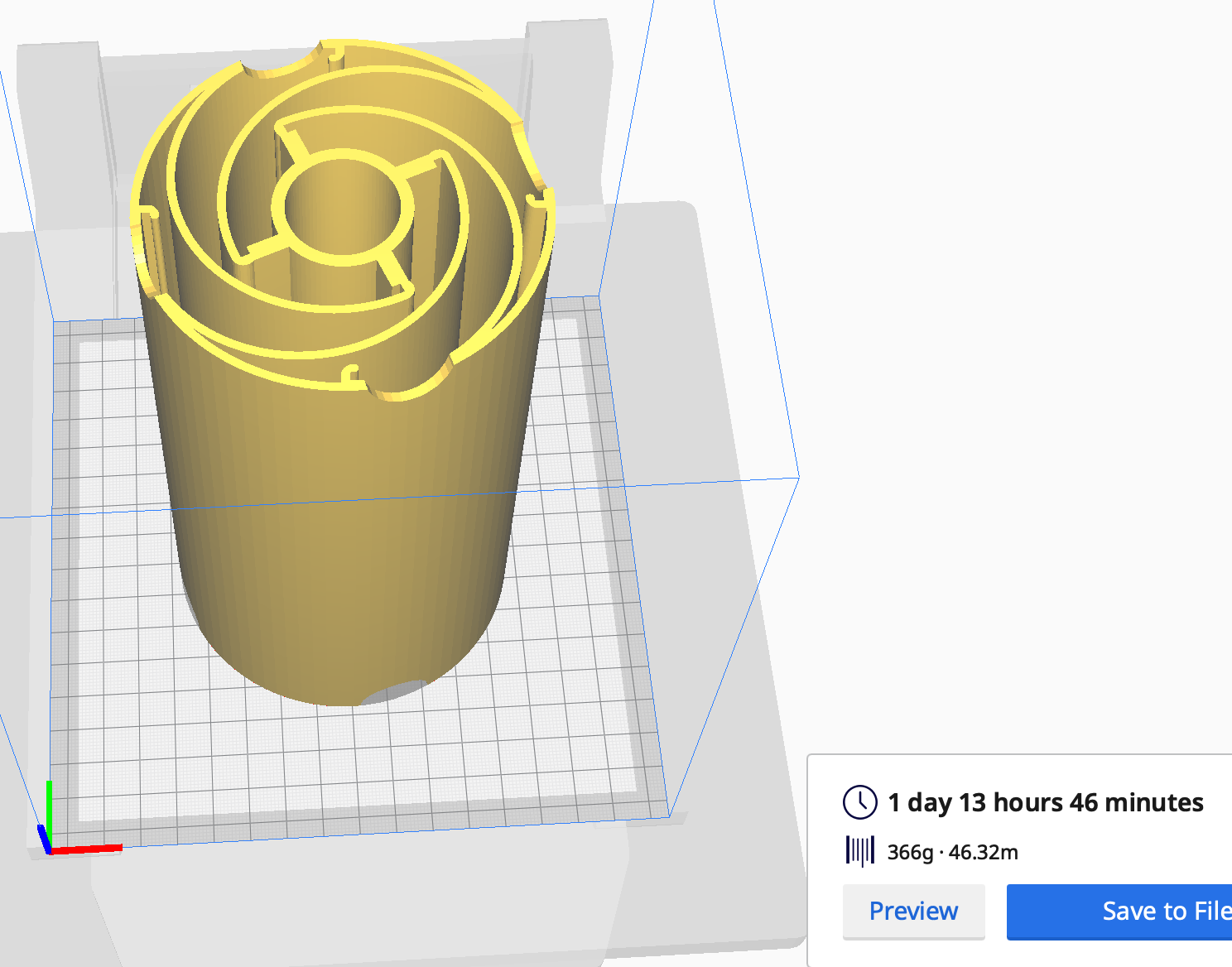Click the green Y axis indicator

click(x=49, y=807)
